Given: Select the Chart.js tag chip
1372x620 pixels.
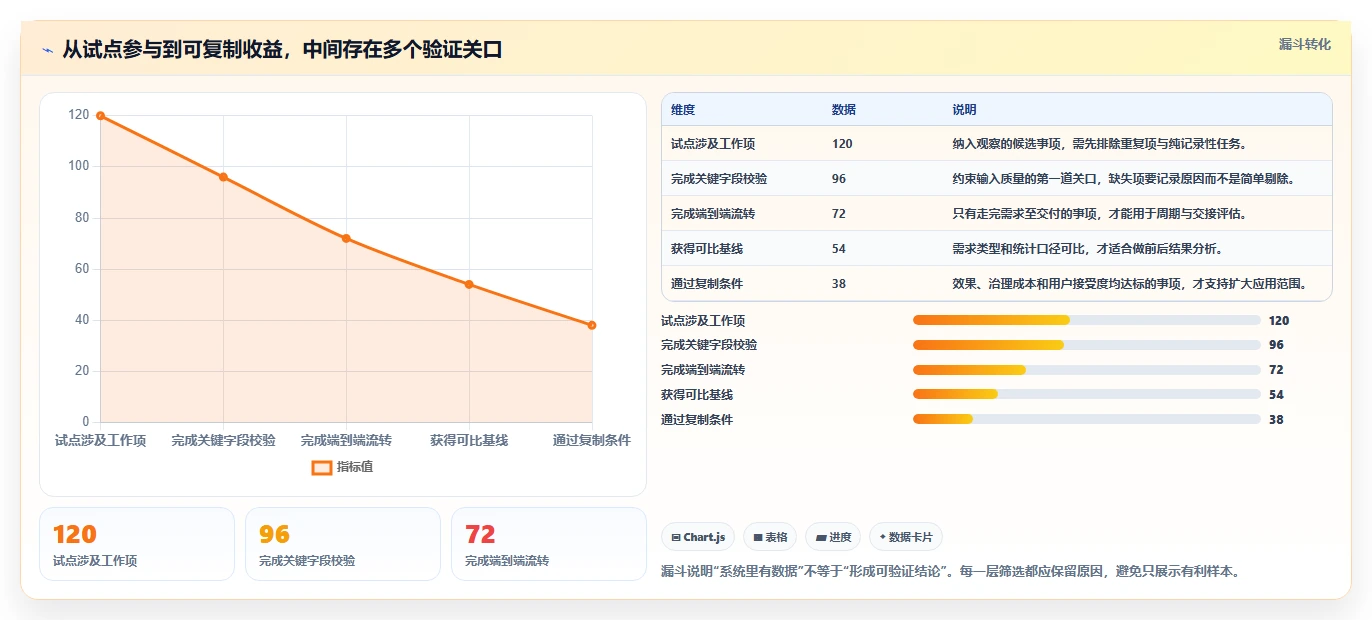Looking at the screenshot, I should point(698,537).
